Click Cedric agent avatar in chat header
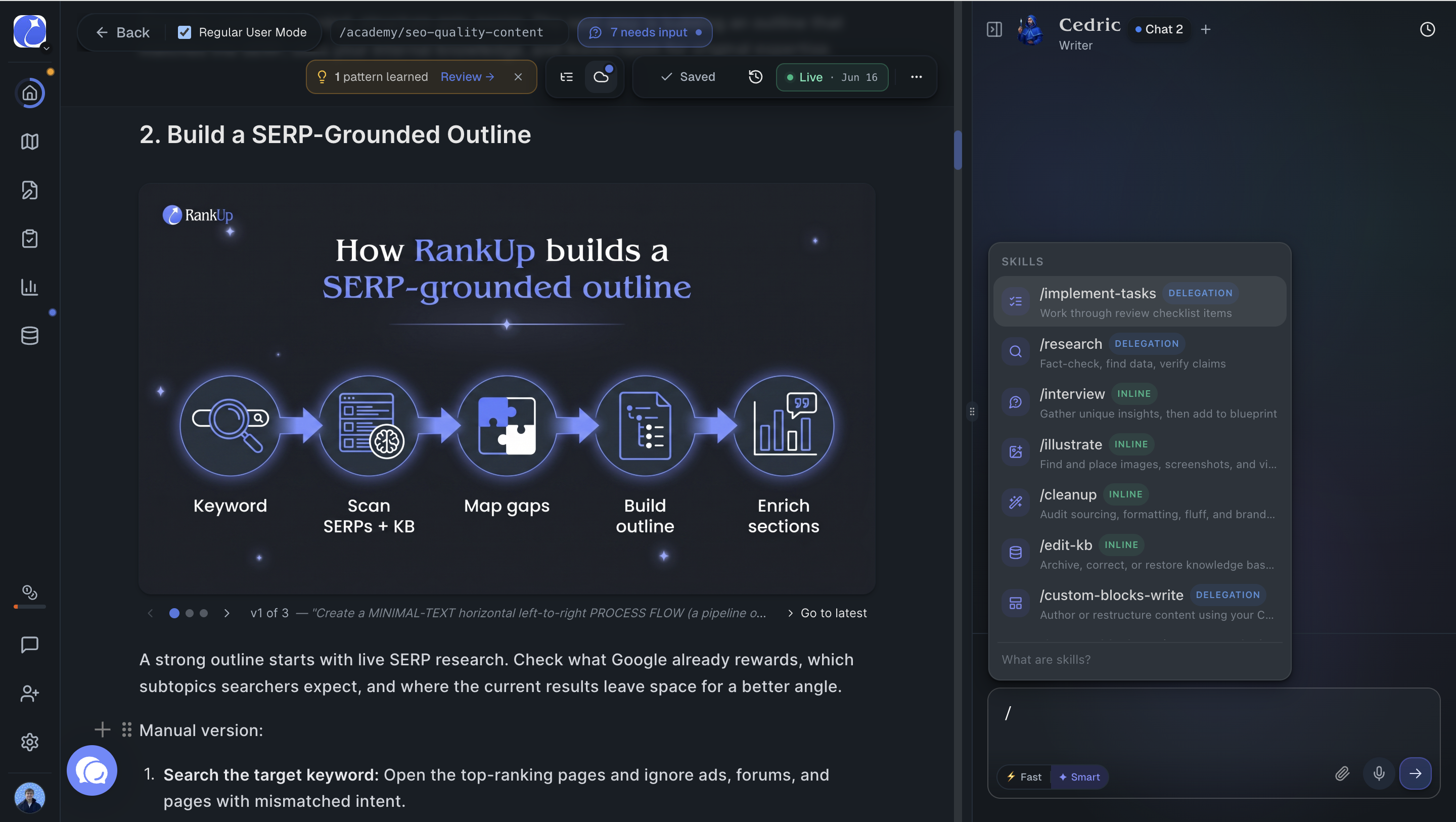1456x822 pixels. (1030, 30)
